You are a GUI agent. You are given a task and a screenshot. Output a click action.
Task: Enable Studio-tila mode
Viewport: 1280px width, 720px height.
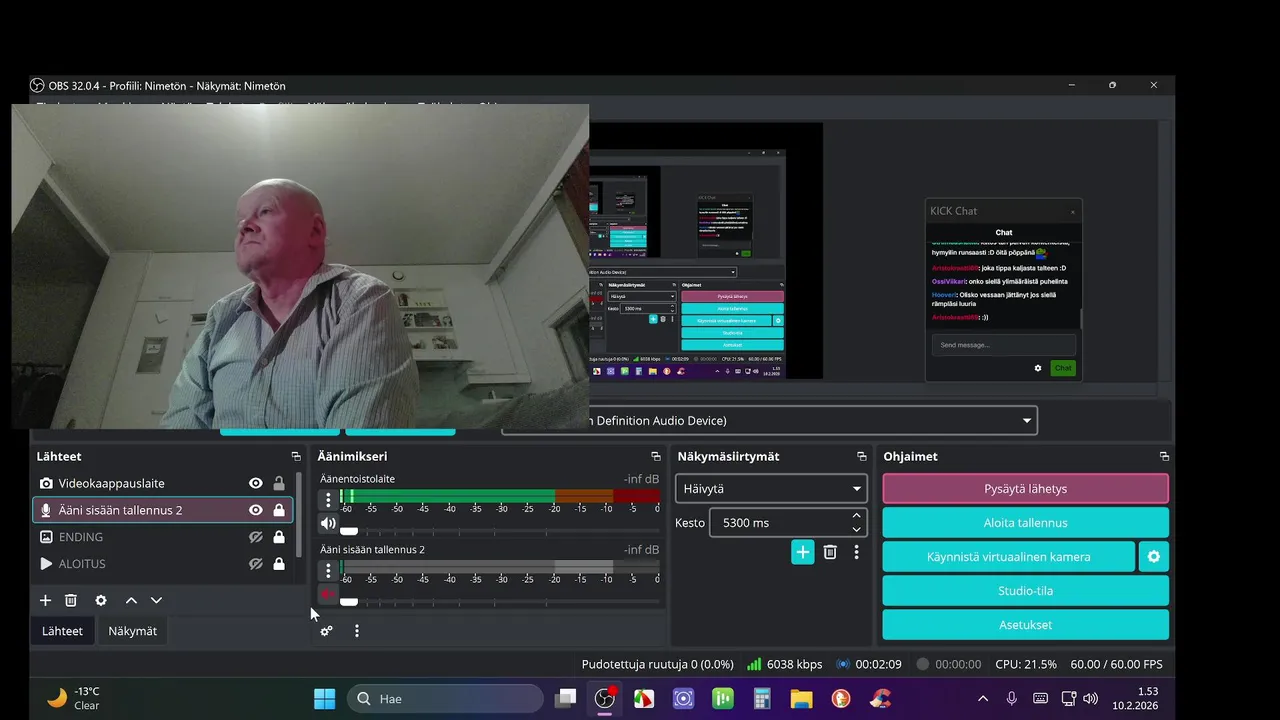[x=1025, y=590]
